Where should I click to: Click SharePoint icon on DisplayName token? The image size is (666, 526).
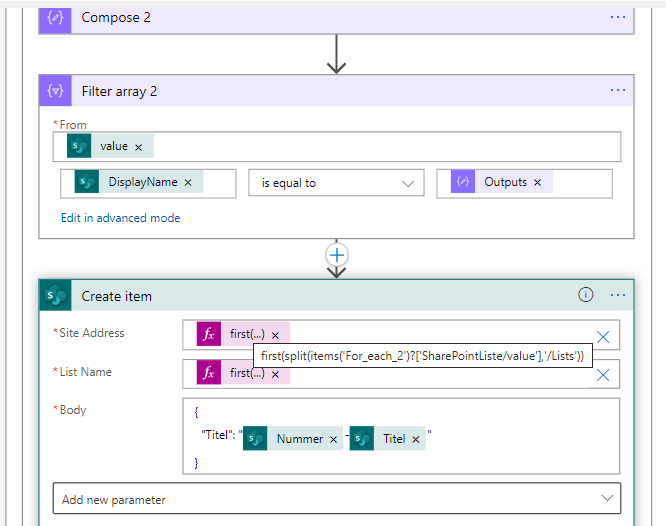pos(87,181)
